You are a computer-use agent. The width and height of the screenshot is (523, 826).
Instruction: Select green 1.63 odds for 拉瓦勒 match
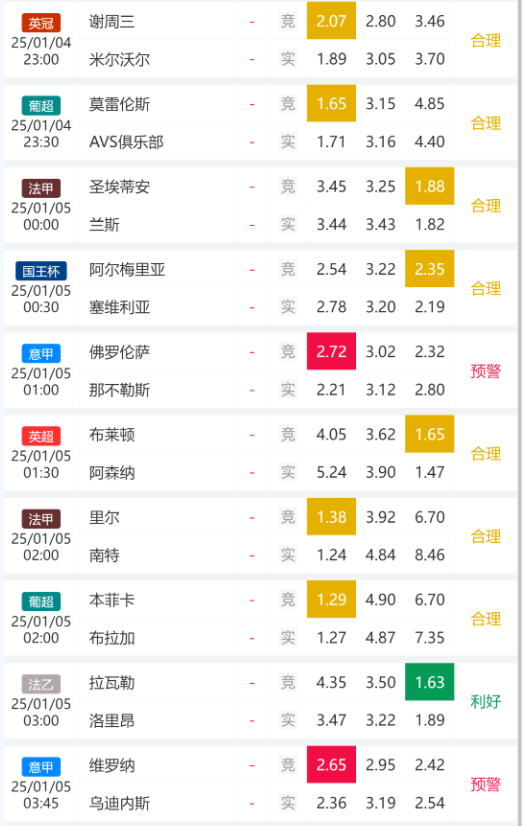coord(429,682)
